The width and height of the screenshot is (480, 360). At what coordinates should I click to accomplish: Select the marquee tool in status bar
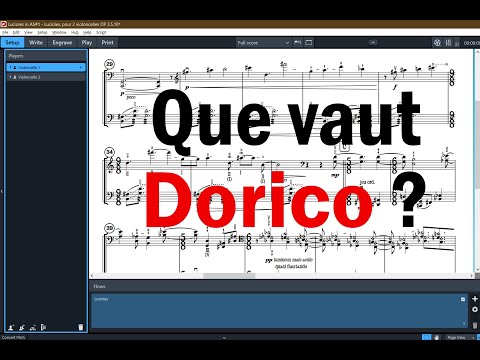coord(426,337)
